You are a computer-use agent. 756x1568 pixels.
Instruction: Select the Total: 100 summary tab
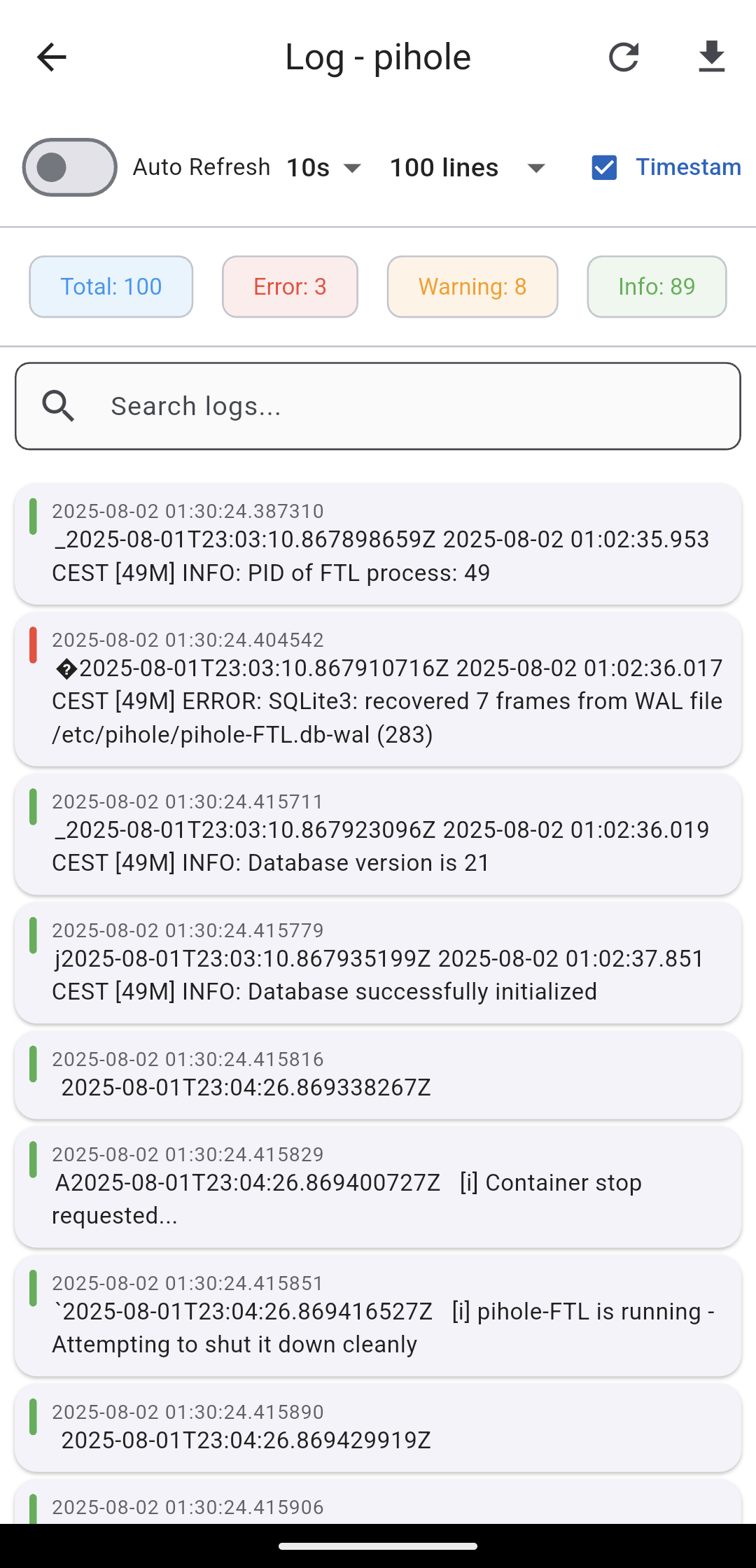[111, 286]
